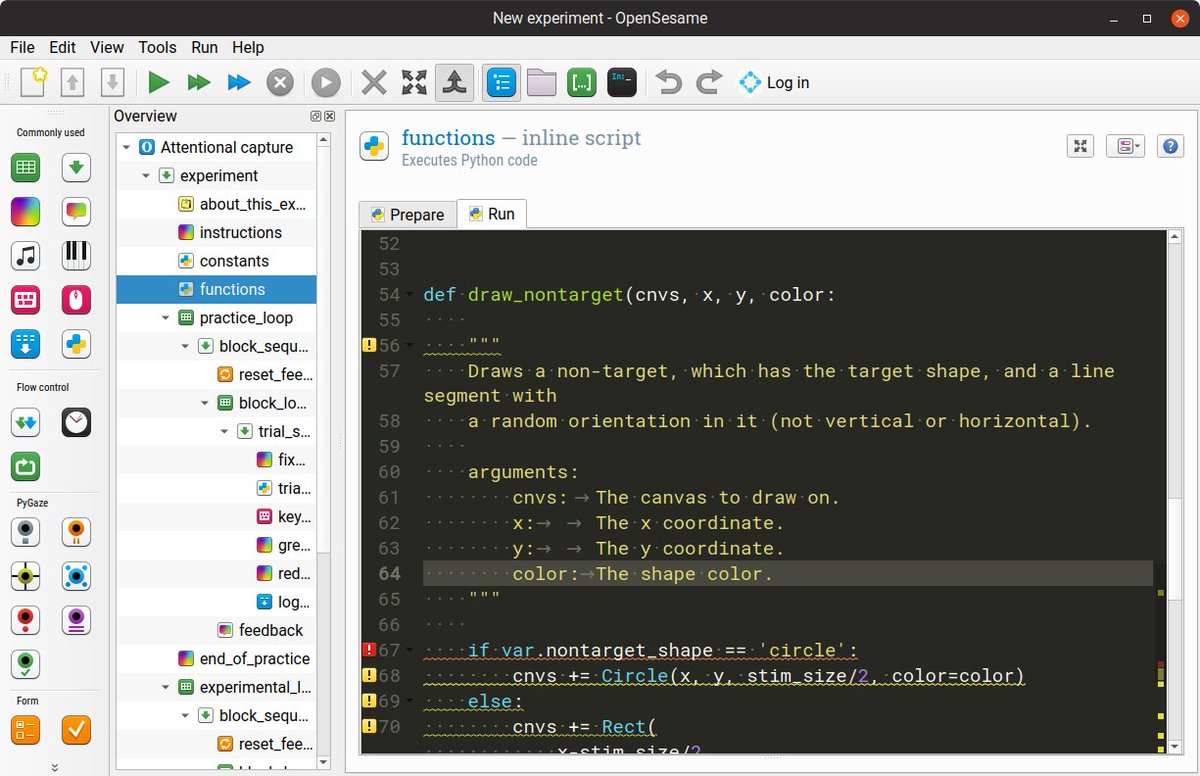Screen dimensions: 1200x776
Task: Select the mouse response icon in toolbox
Action: (76, 300)
